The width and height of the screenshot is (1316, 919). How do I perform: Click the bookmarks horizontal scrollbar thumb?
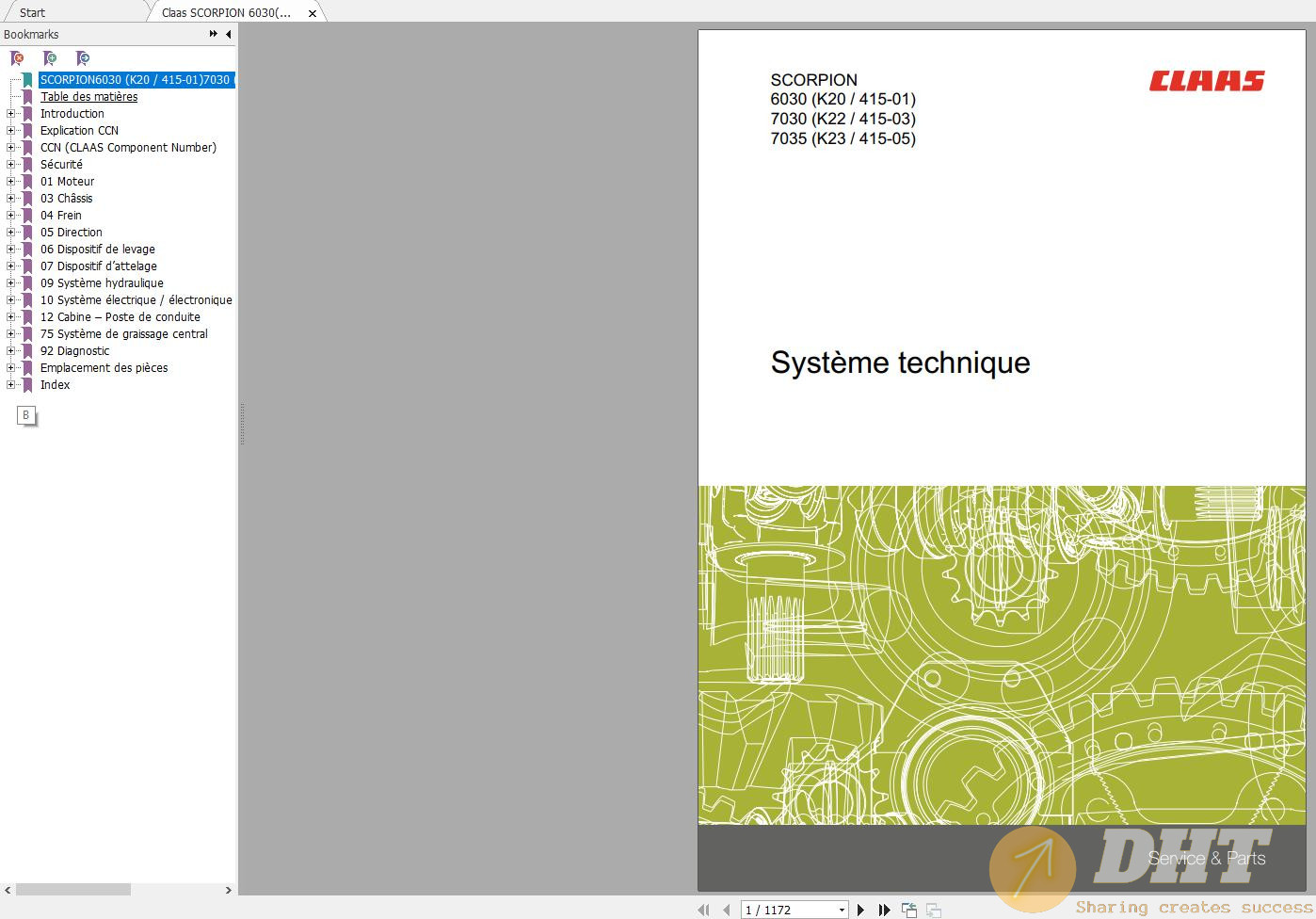(x=72, y=890)
